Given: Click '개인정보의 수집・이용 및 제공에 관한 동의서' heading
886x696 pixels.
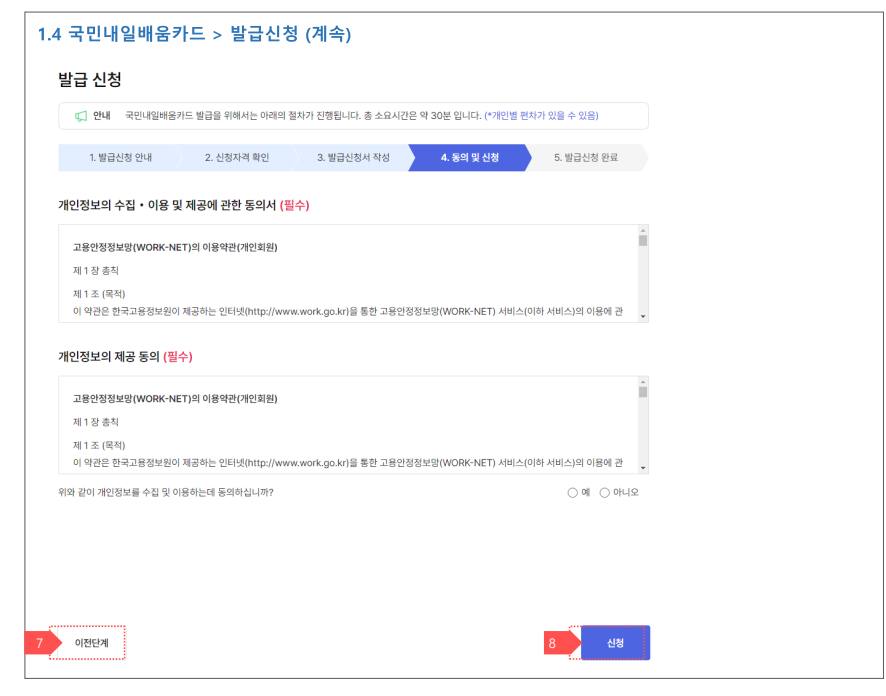Looking at the screenshot, I should [x=167, y=205].
